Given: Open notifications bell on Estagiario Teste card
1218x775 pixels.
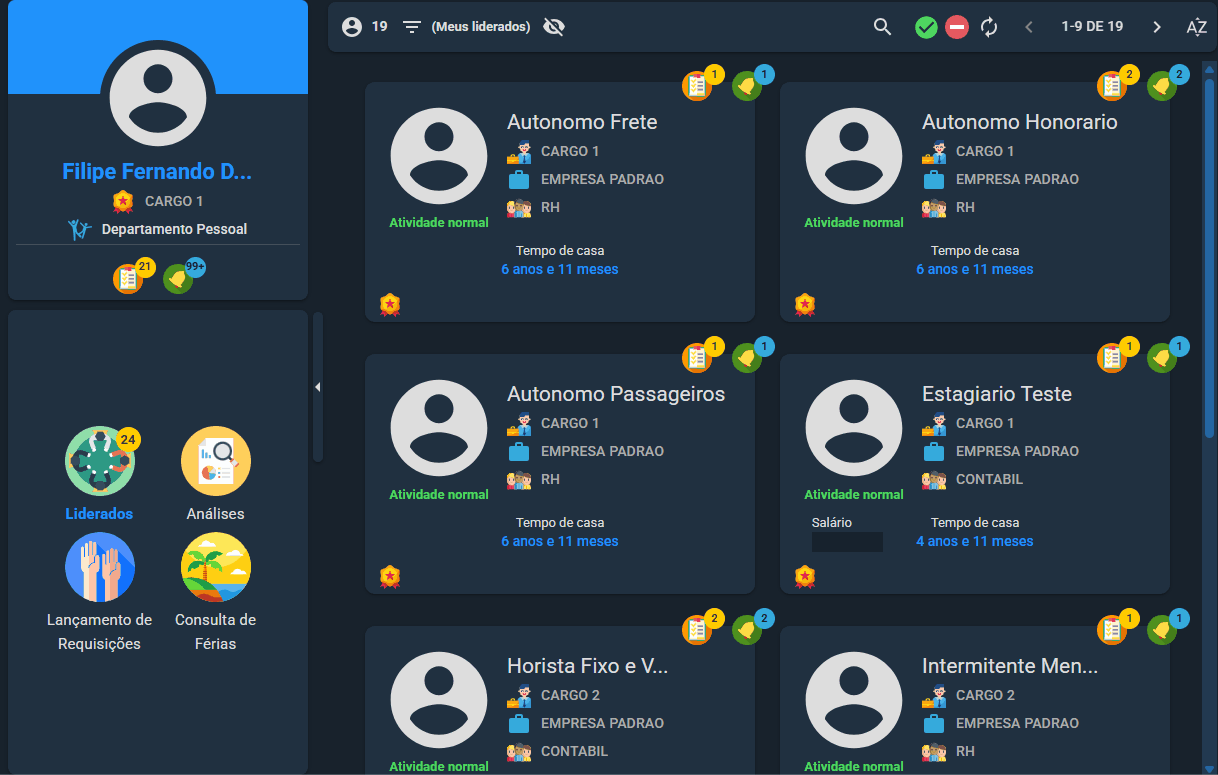Looking at the screenshot, I should tap(1161, 359).
